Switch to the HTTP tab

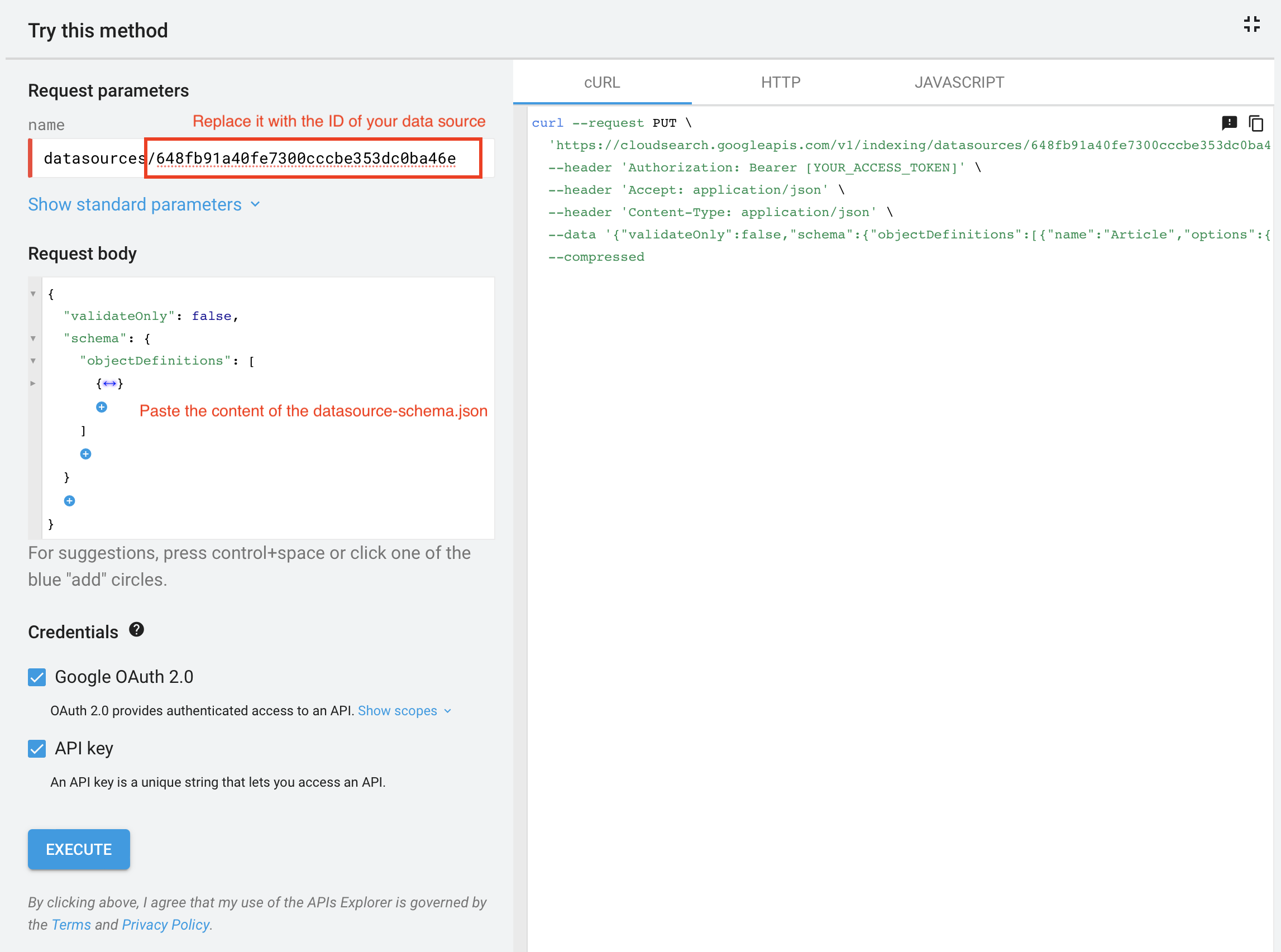tap(780, 82)
